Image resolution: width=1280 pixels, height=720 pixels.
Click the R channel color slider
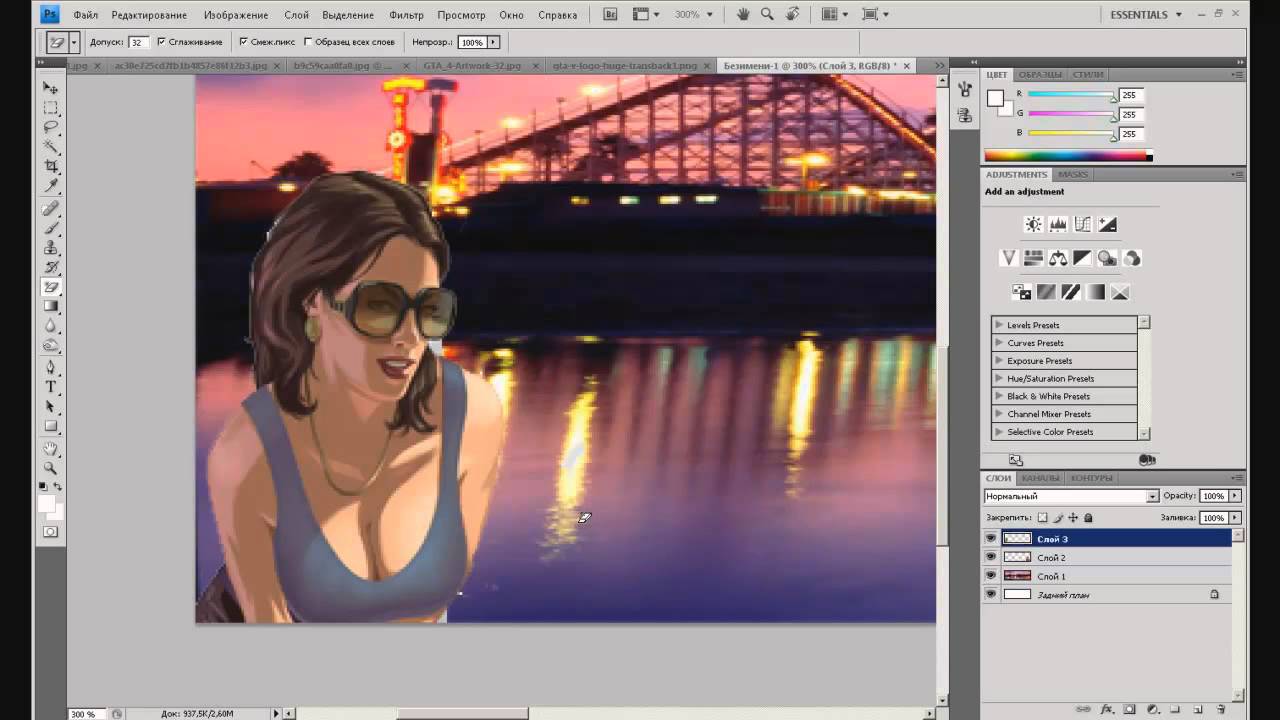(x=1072, y=95)
